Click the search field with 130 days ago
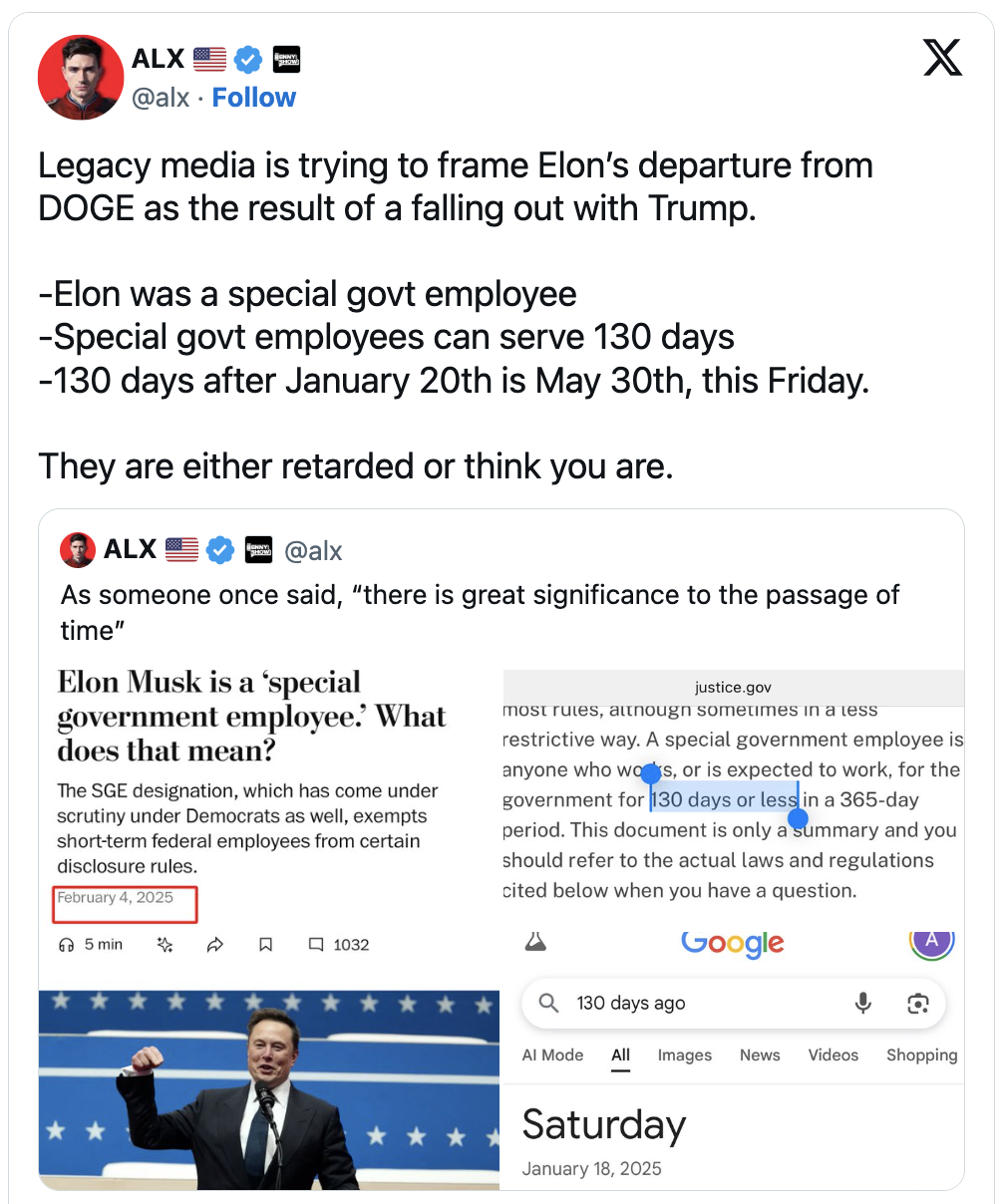The width and height of the screenshot is (1001, 1204). 733,1003
